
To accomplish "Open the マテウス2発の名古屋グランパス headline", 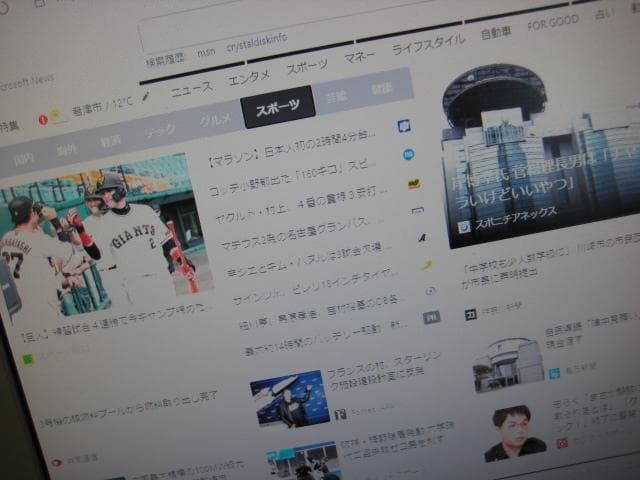I will tap(302, 232).
